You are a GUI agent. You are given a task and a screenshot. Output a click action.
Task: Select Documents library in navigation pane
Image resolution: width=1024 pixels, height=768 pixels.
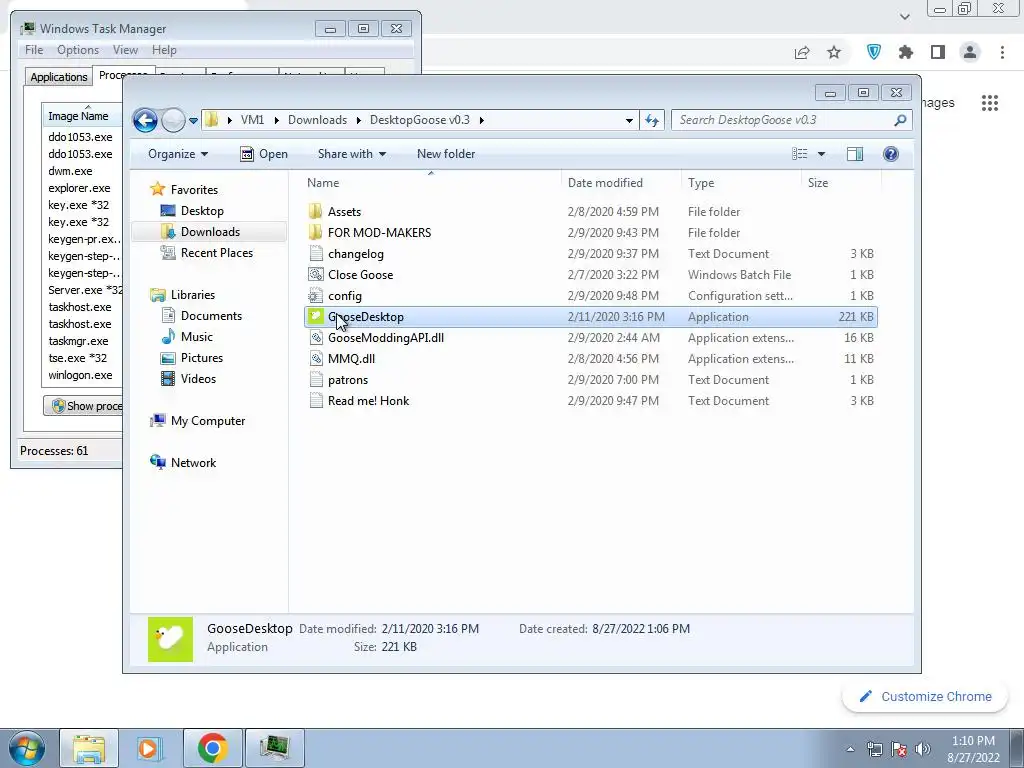(211, 316)
